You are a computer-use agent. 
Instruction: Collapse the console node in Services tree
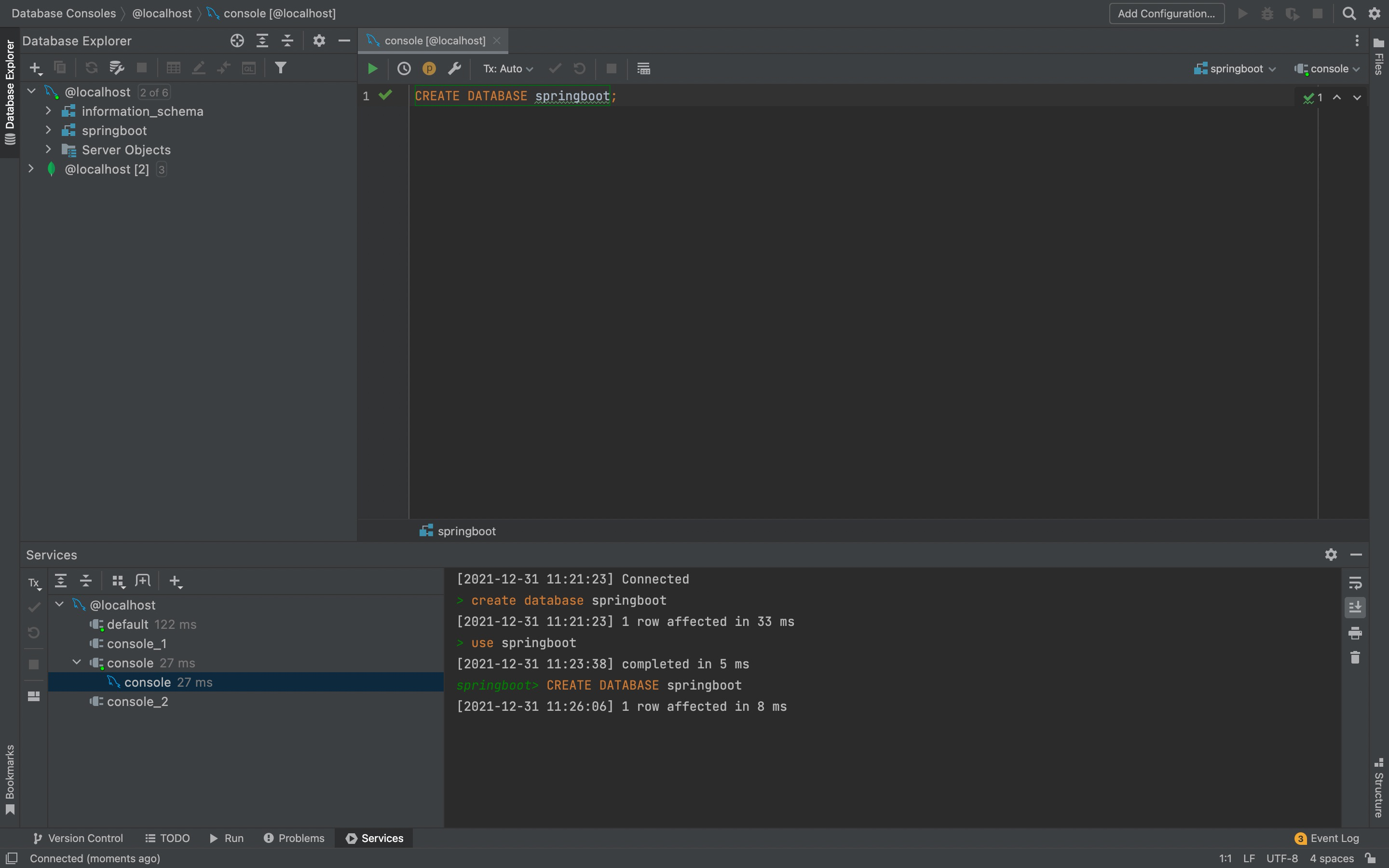click(77, 663)
